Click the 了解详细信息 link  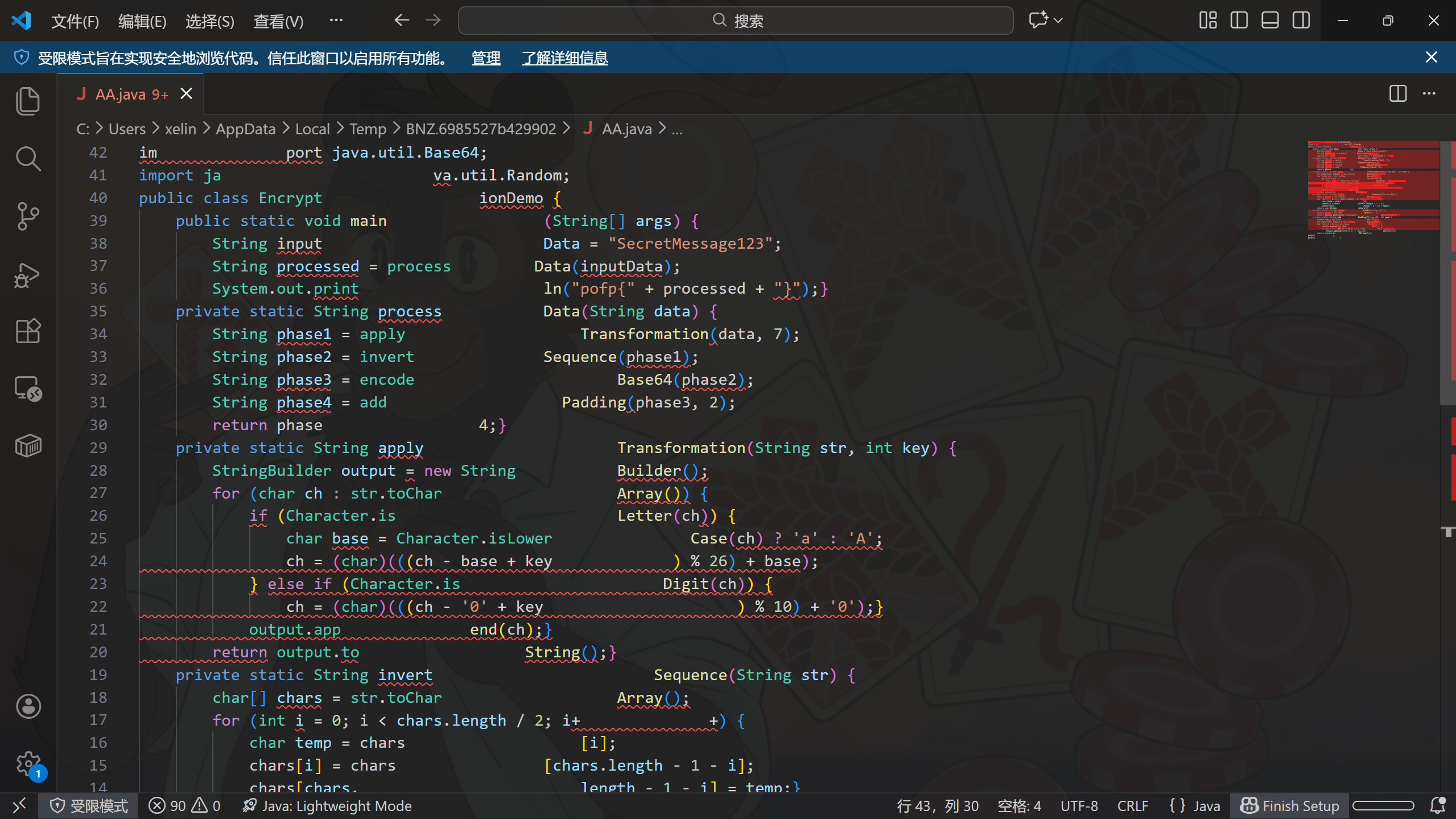tap(564, 57)
